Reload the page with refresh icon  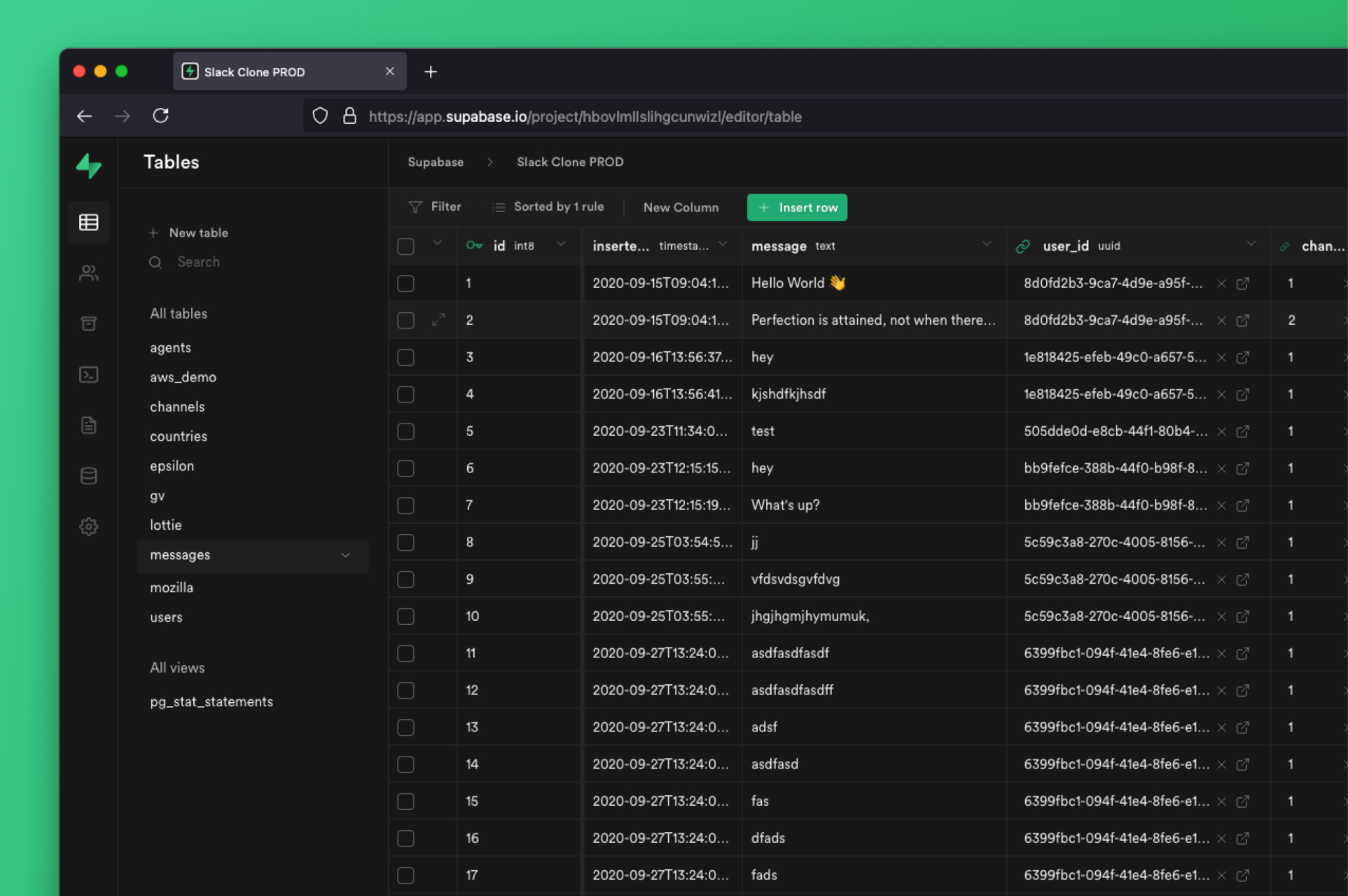[161, 115]
